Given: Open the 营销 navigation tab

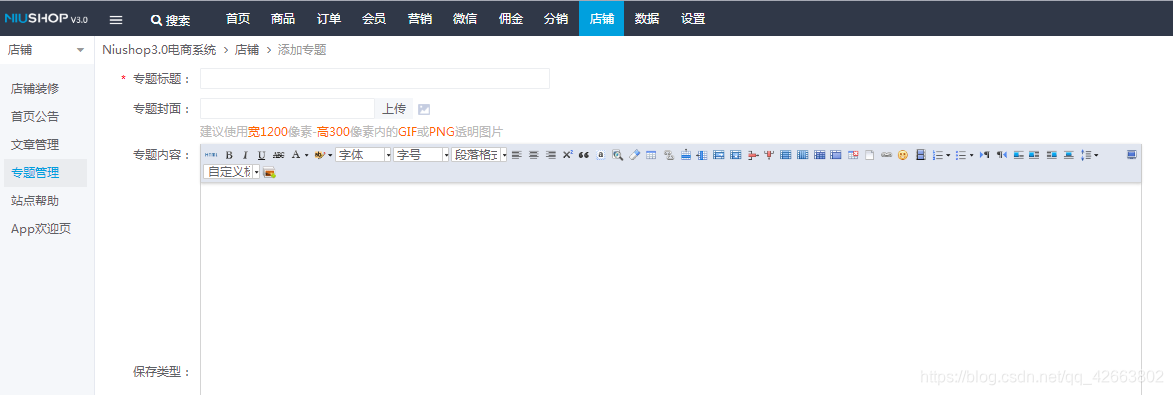Looking at the screenshot, I should (420, 19).
